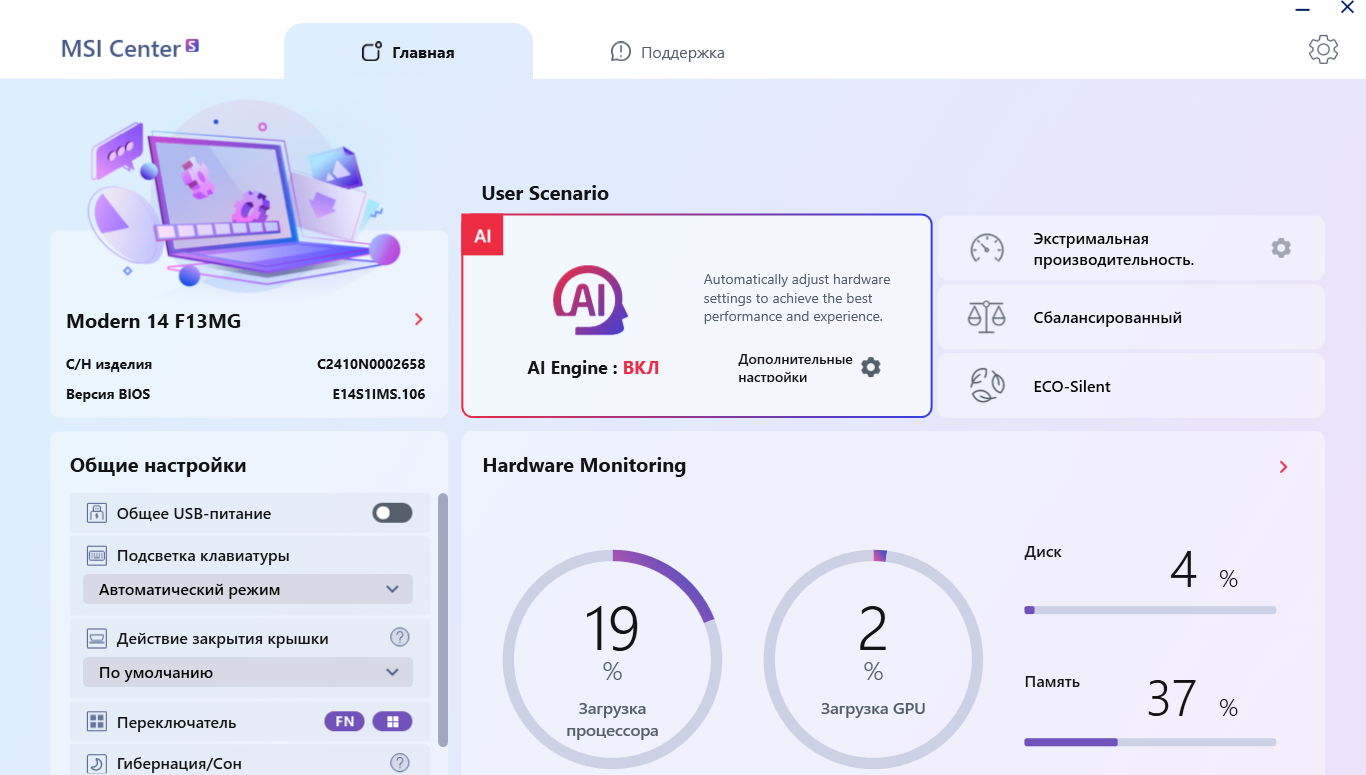Open settings gear in top-right corner
This screenshot has height=775, width=1366.
click(x=1323, y=49)
